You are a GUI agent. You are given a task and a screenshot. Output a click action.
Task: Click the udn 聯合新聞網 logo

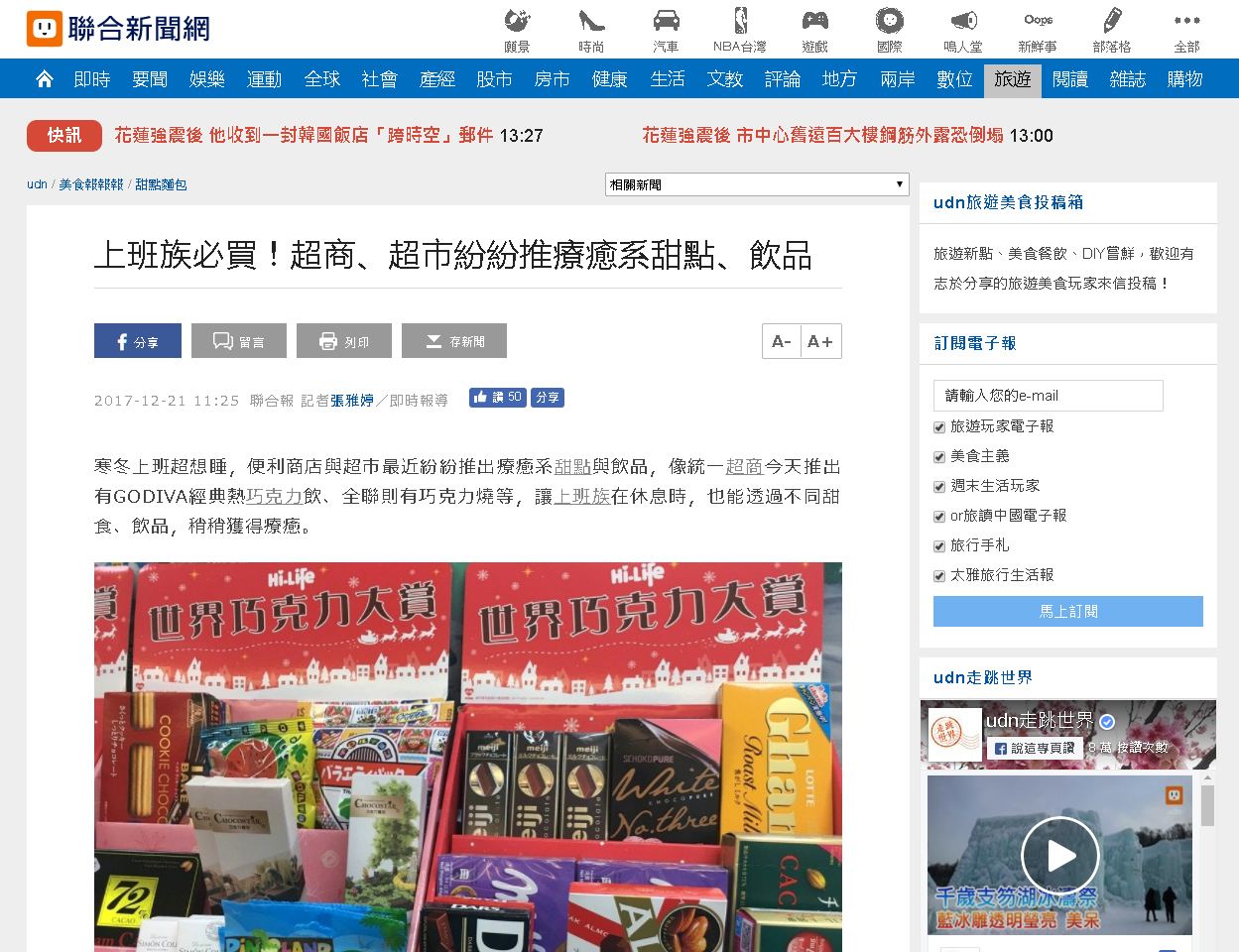(x=118, y=29)
